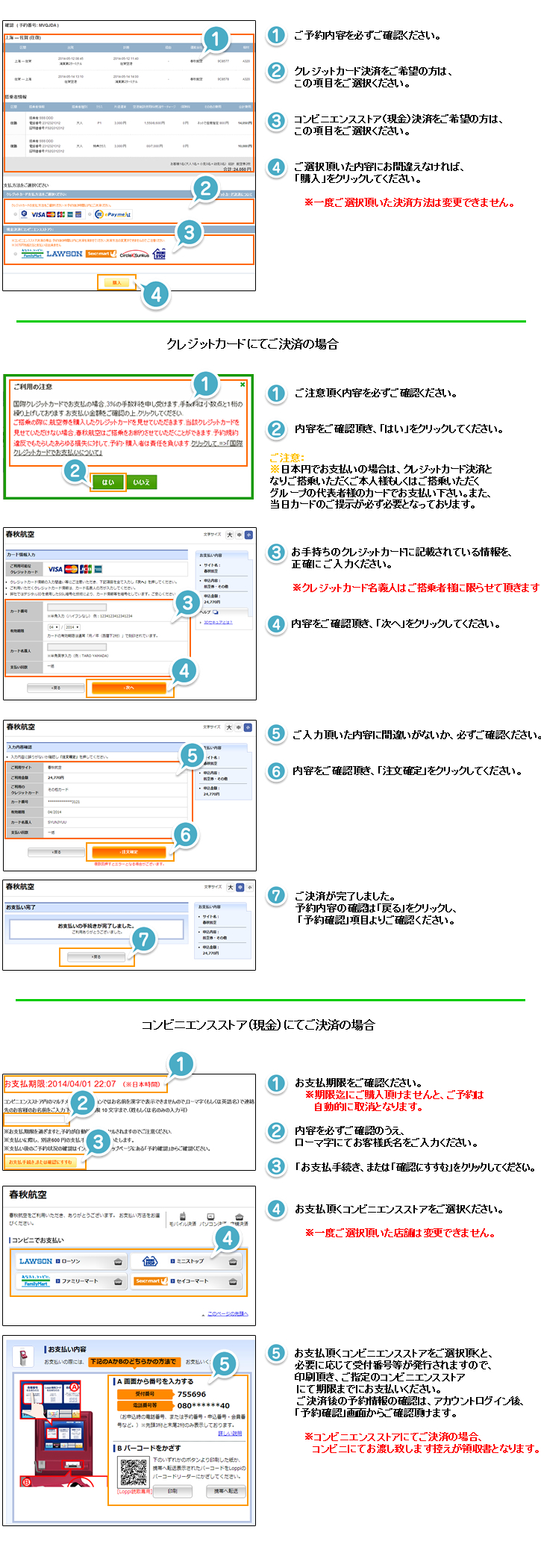Click 戻る on the card information page
541x1568 pixels.
coord(56,688)
